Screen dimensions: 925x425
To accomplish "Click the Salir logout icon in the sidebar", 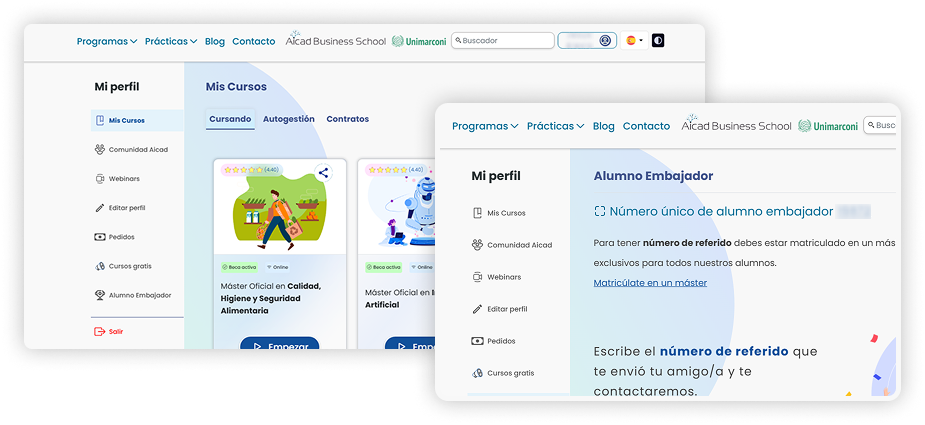I will pyautogui.click(x=99, y=331).
